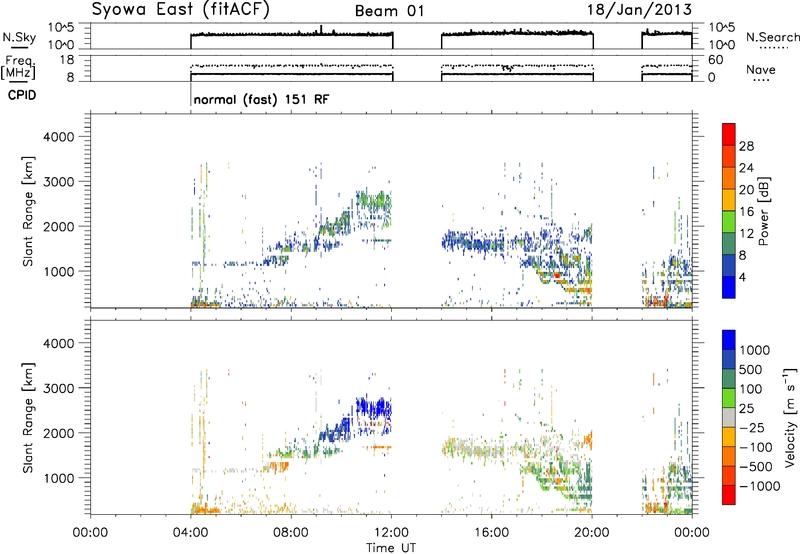Image resolution: width=800 pixels, height=554 pixels.
Task: Click the Power colorbar segment between 24 and 28
Action: pyautogui.click(x=729, y=156)
